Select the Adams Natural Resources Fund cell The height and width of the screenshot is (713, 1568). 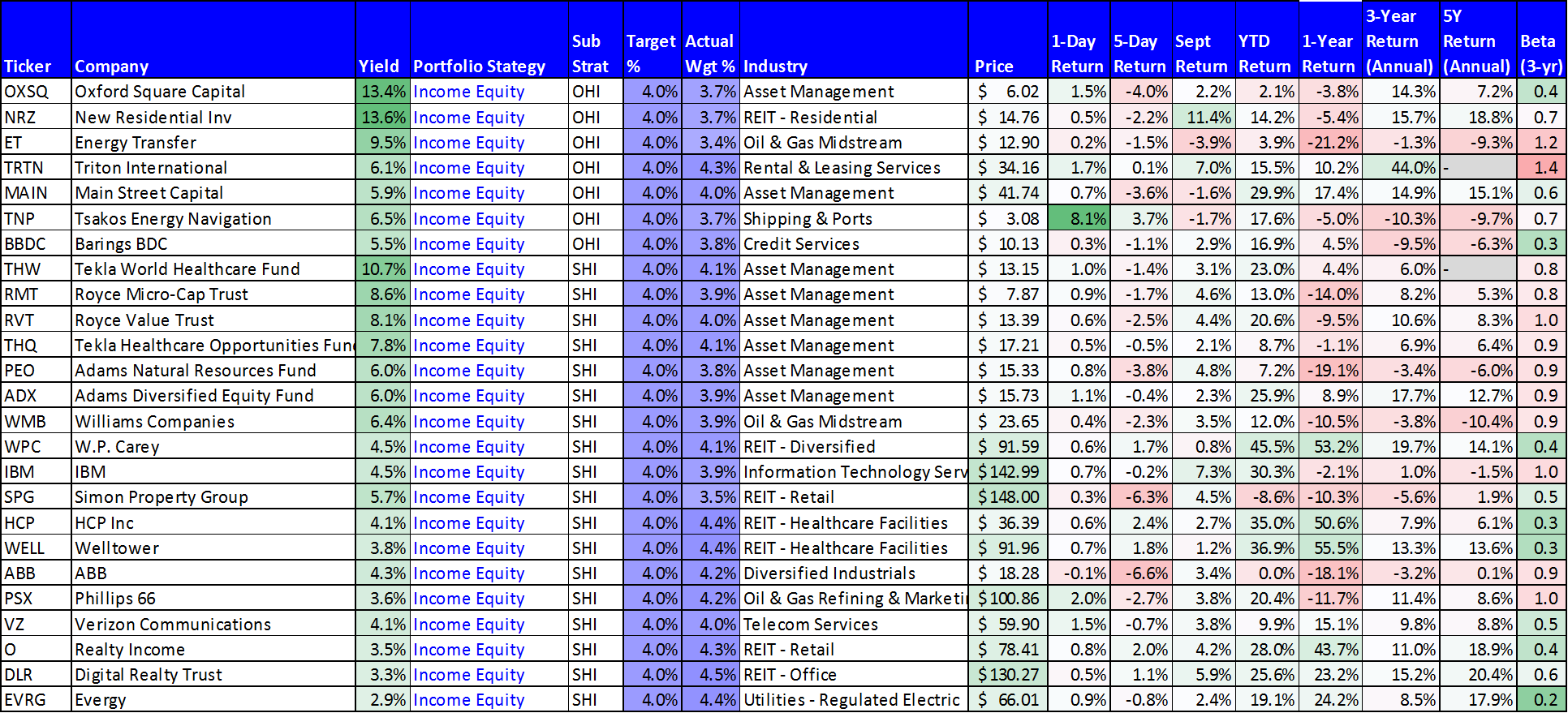click(213, 371)
